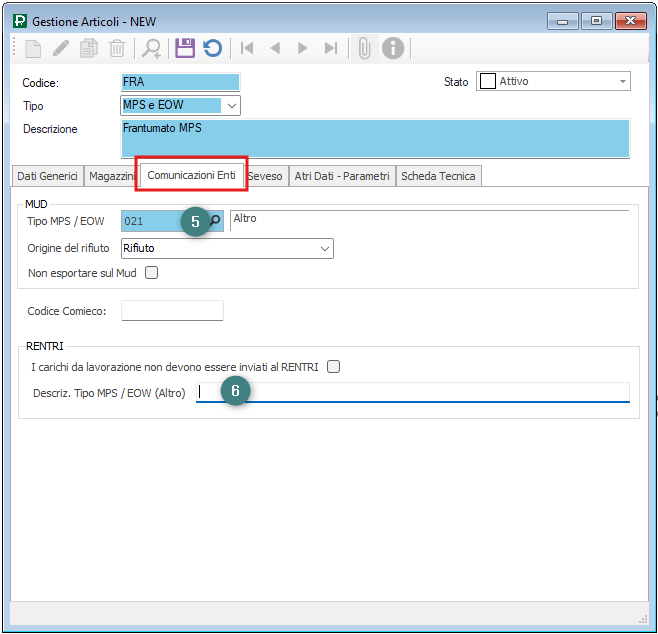The image size is (658, 634).
Task: Click the Stato color swatch box
Action: coord(488,82)
